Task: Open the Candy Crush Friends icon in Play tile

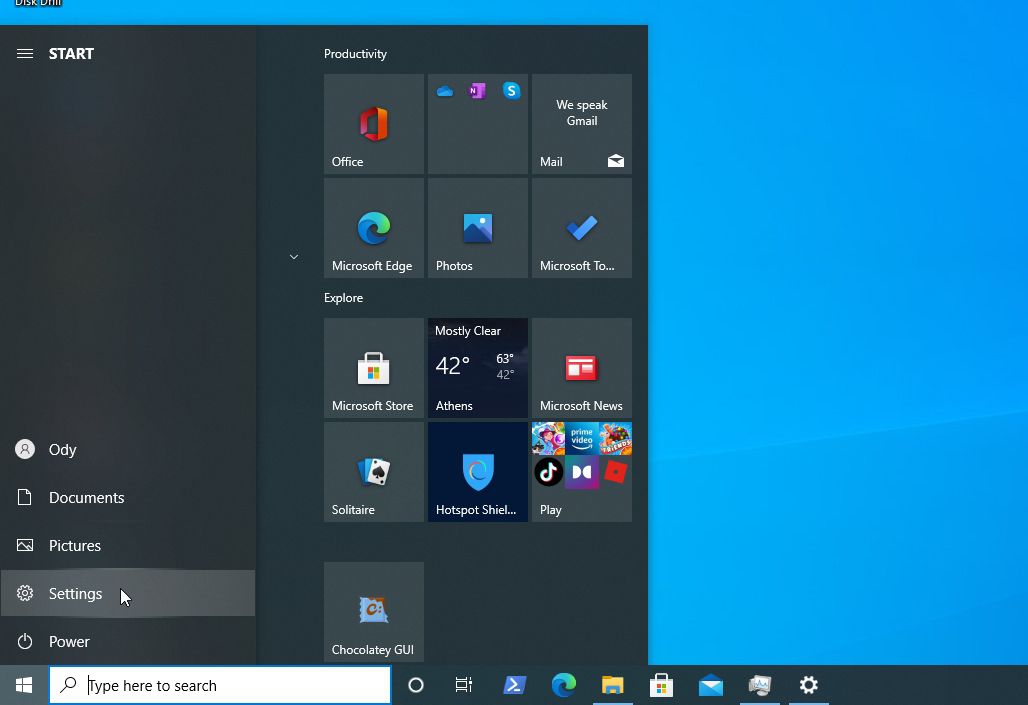Action: 615,439
